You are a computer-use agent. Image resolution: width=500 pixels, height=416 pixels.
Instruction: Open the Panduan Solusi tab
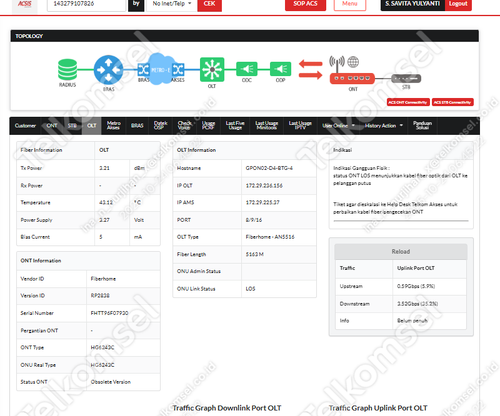coord(422,126)
